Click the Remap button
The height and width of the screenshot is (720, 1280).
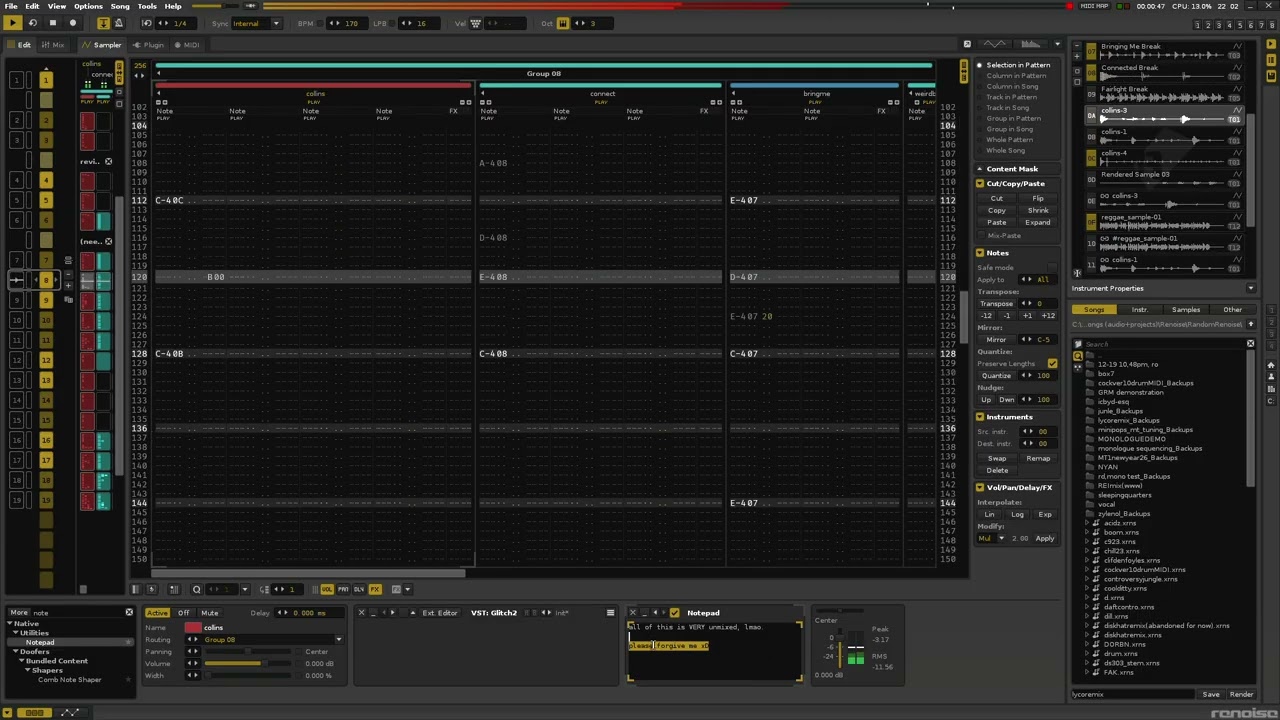click(1038, 458)
